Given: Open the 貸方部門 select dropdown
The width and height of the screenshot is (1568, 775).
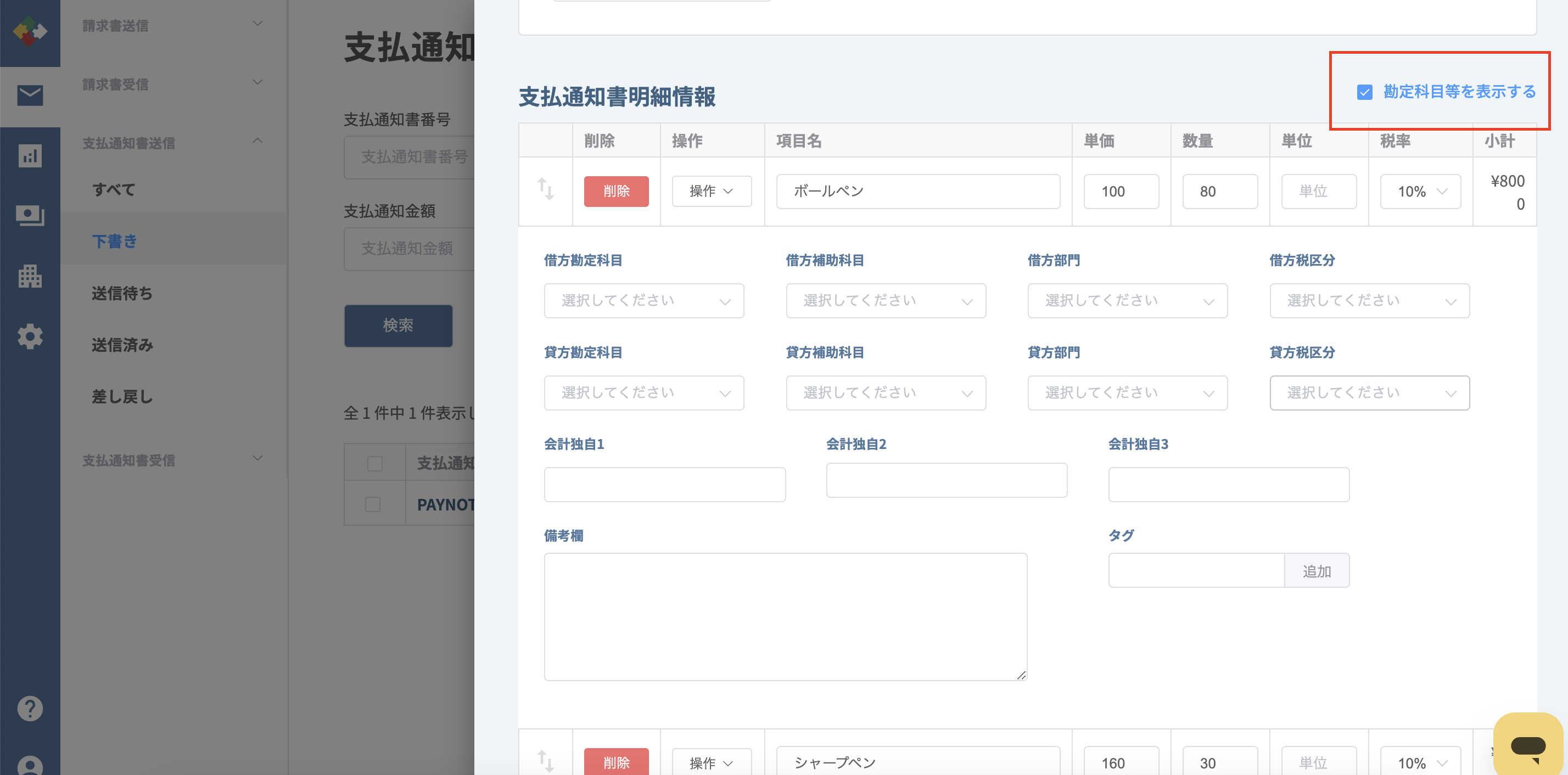Looking at the screenshot, I should click(1127, 393).
